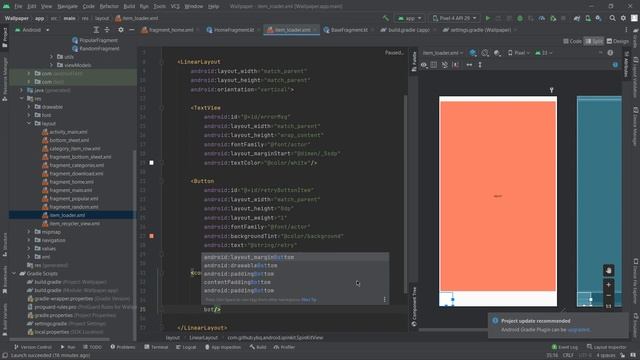
Task: Click Sync Project with Gradle Files icon
Action: pos(577,18)
